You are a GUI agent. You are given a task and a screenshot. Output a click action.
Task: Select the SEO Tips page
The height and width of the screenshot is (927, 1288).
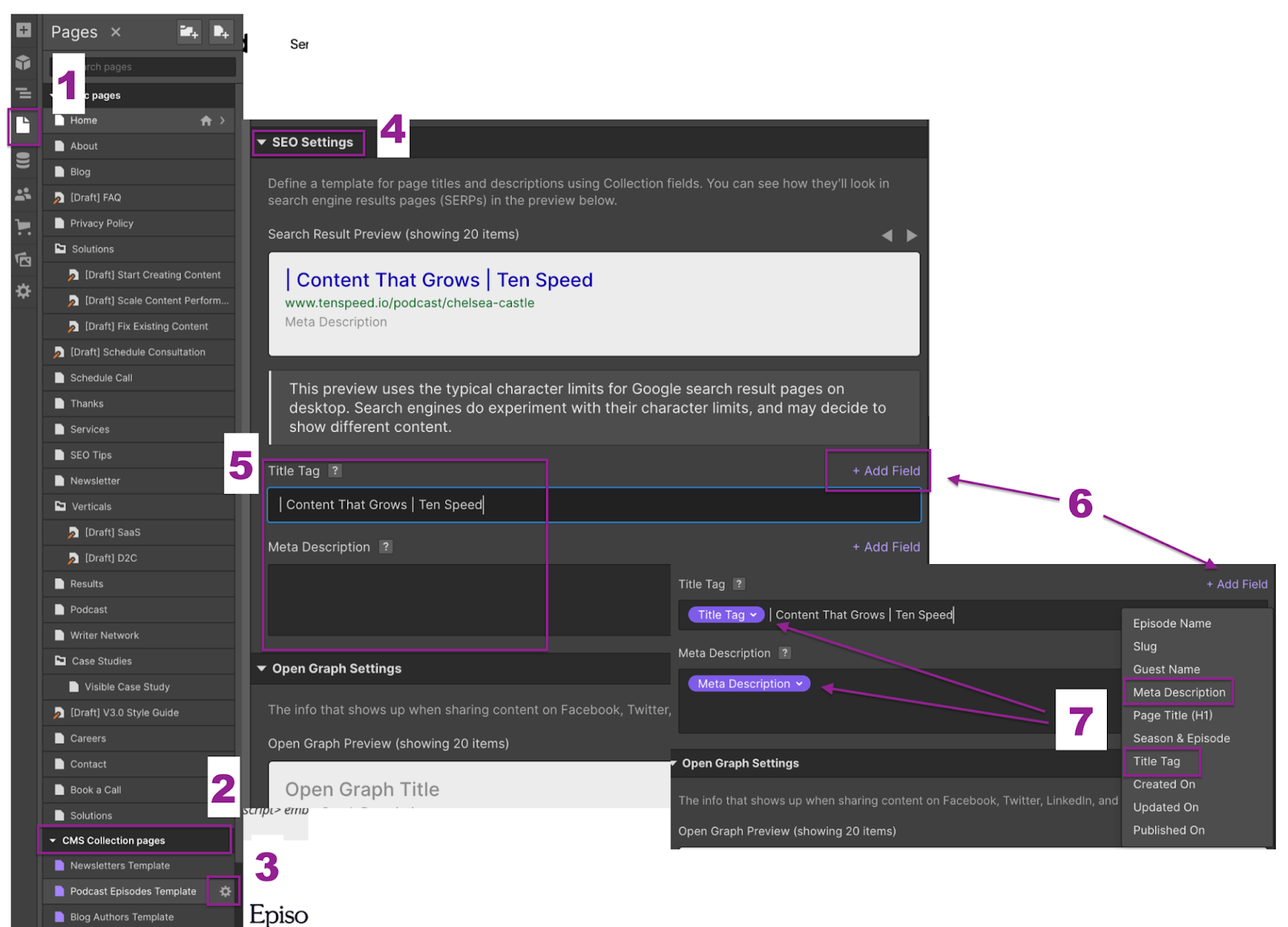click(138, 455)
